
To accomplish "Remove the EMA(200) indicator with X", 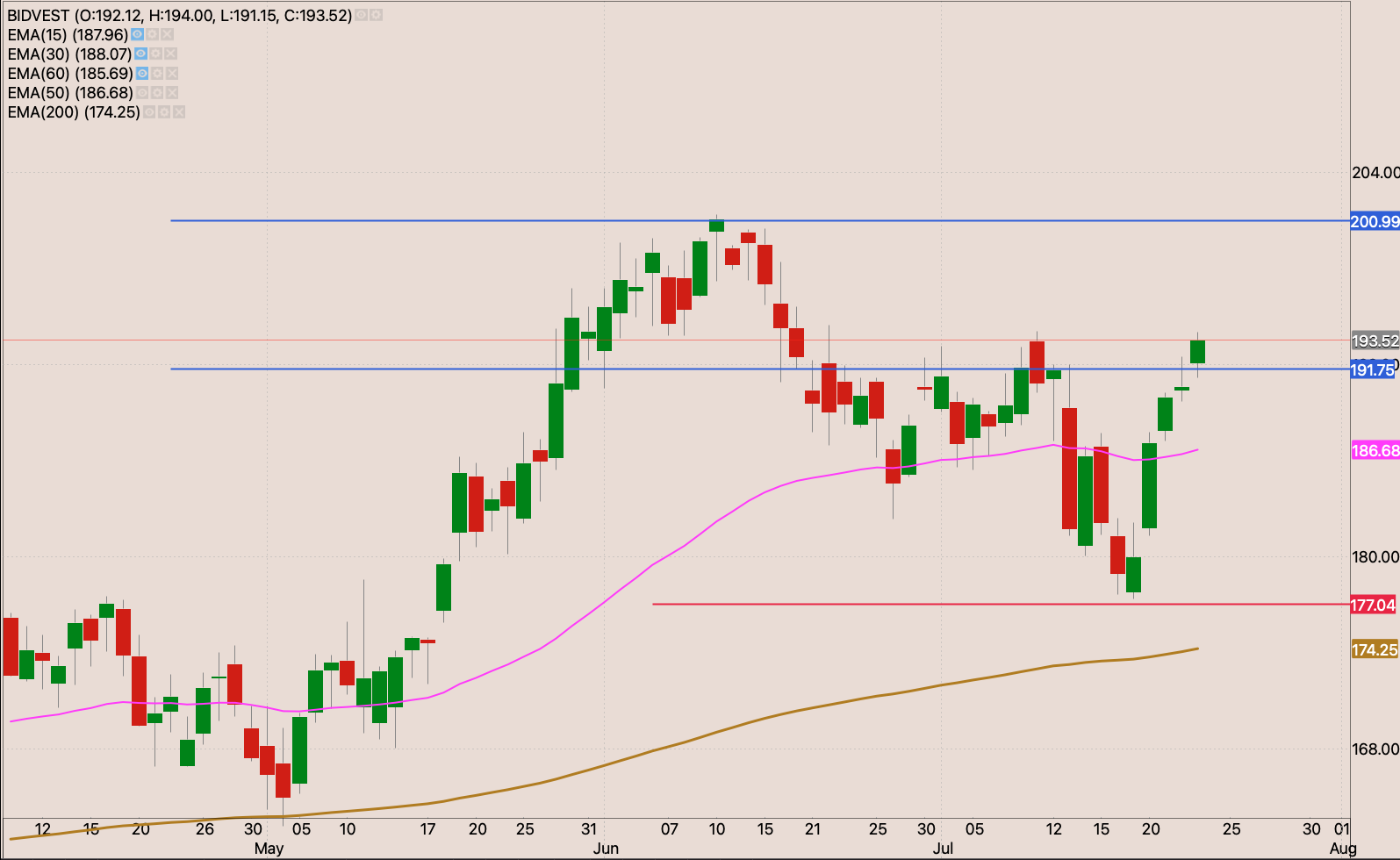I will tap(179, 112).
